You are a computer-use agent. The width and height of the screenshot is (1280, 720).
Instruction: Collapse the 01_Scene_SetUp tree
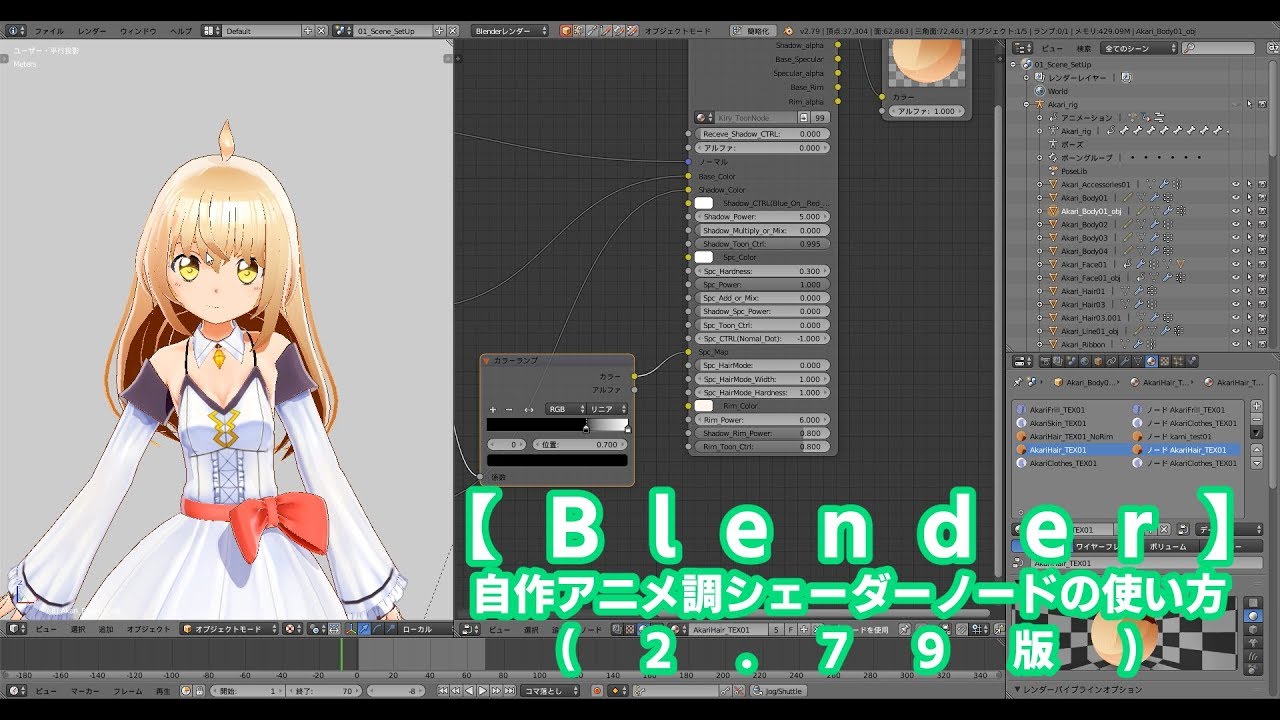point(1013,65)
